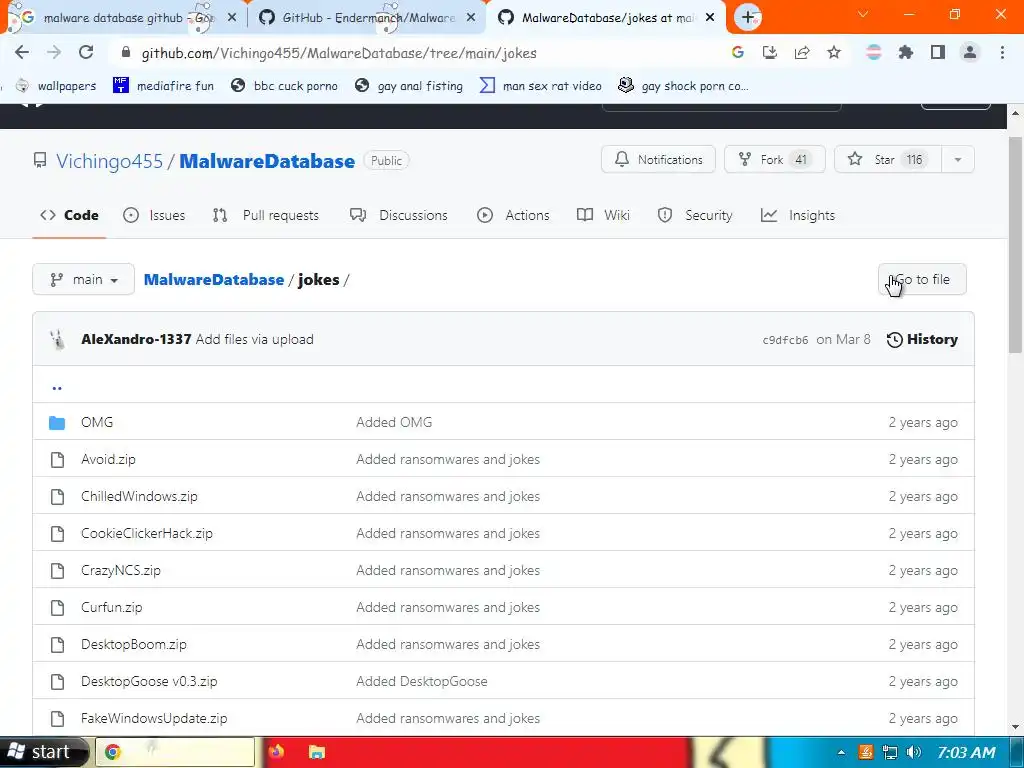Open Curfun.zip file

(x=112, y=607)
